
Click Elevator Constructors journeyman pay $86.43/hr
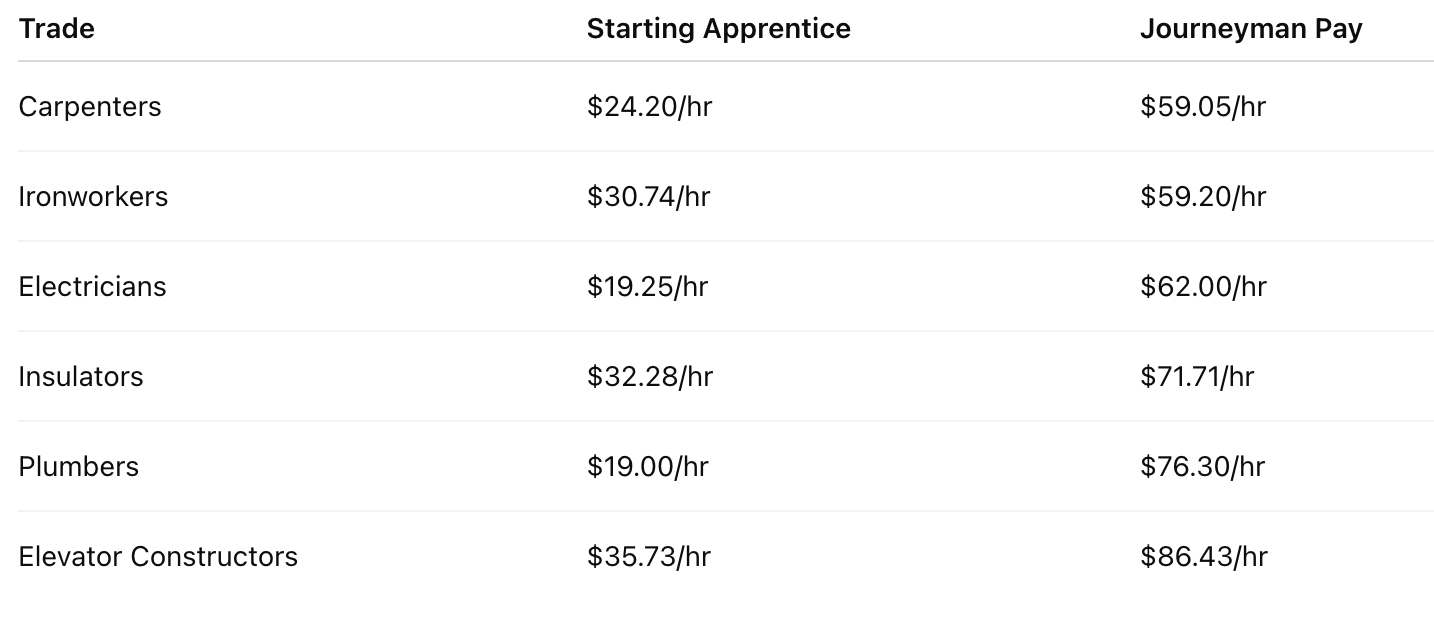coord(1203,557)
